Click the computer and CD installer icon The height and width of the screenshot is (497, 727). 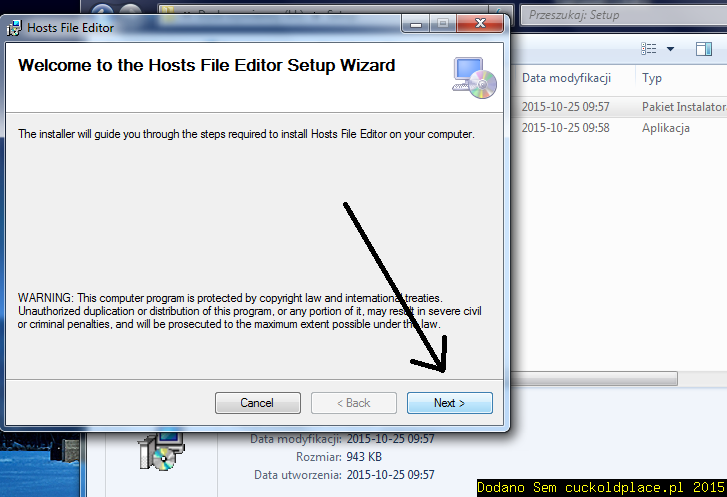(x=474, y=77)
